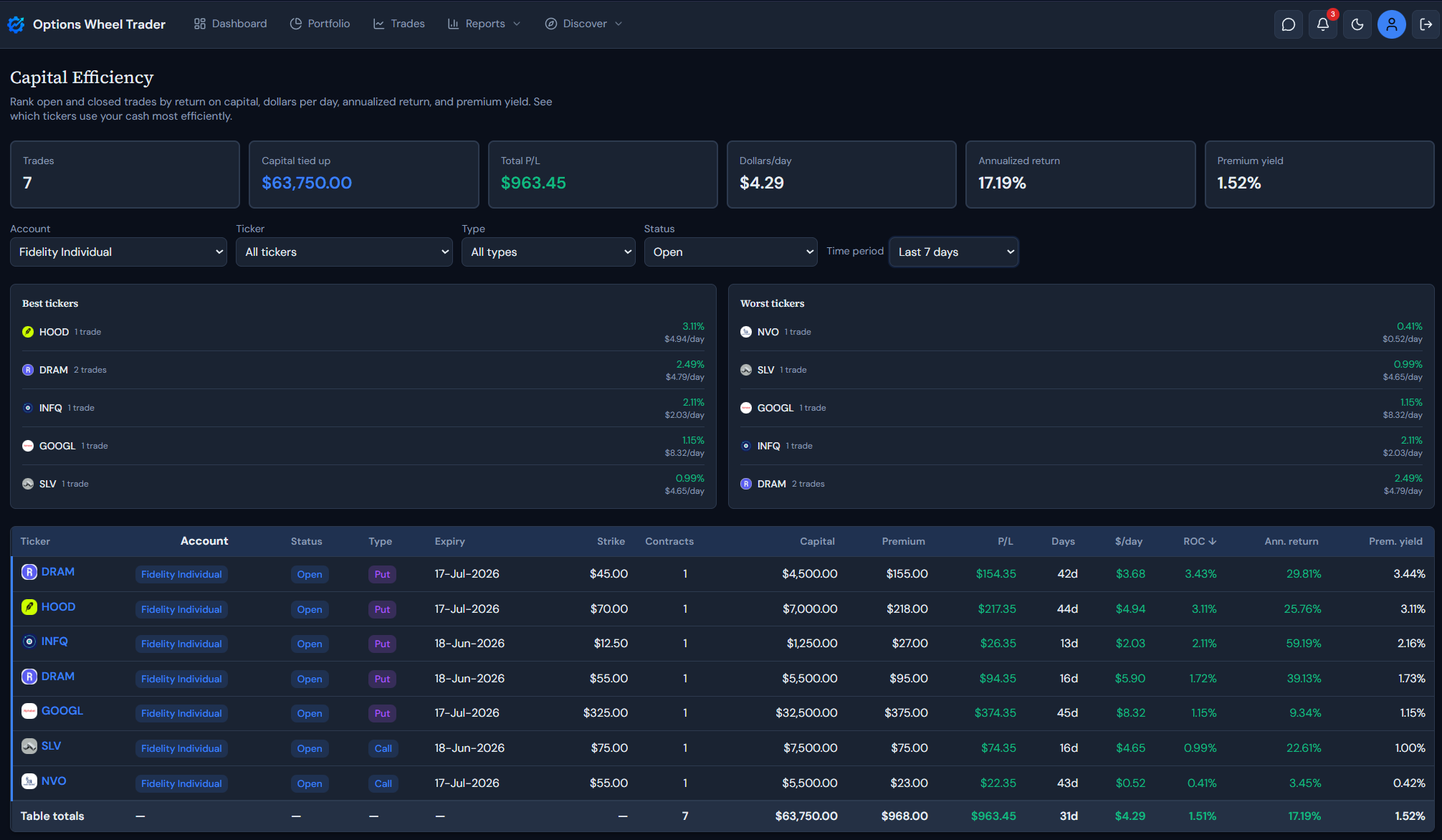The image size is (1442, 840).
Task: Click 59.19% annual return in INFQ row
Action: [1303, 644]
